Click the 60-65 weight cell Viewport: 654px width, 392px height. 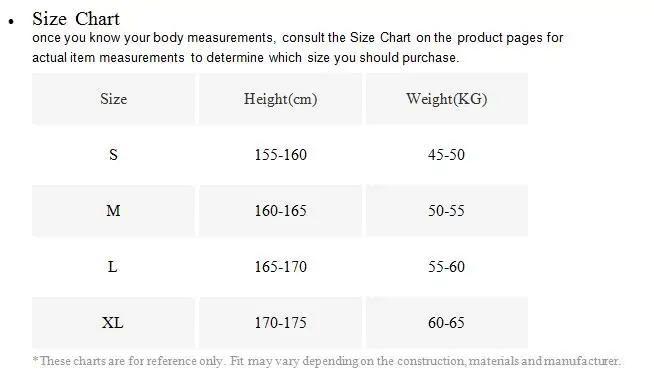click(x=447, y=322)
